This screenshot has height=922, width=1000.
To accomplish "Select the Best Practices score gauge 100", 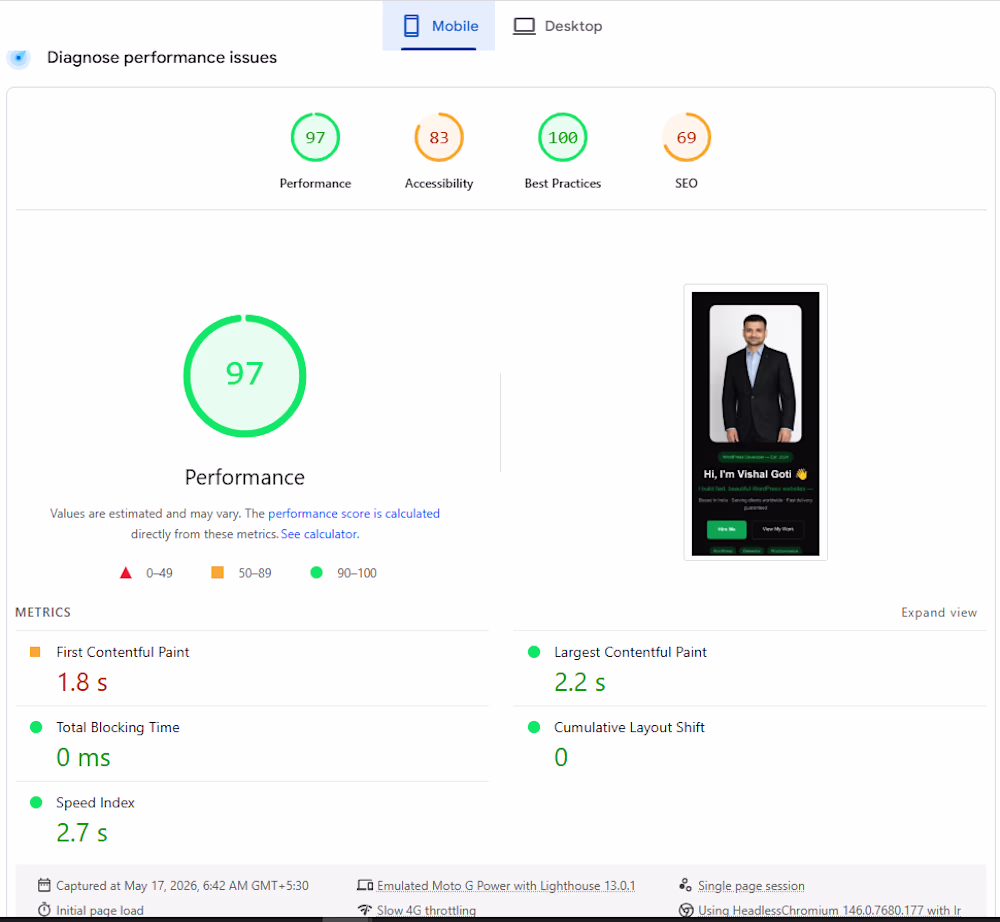I will 562,137.
